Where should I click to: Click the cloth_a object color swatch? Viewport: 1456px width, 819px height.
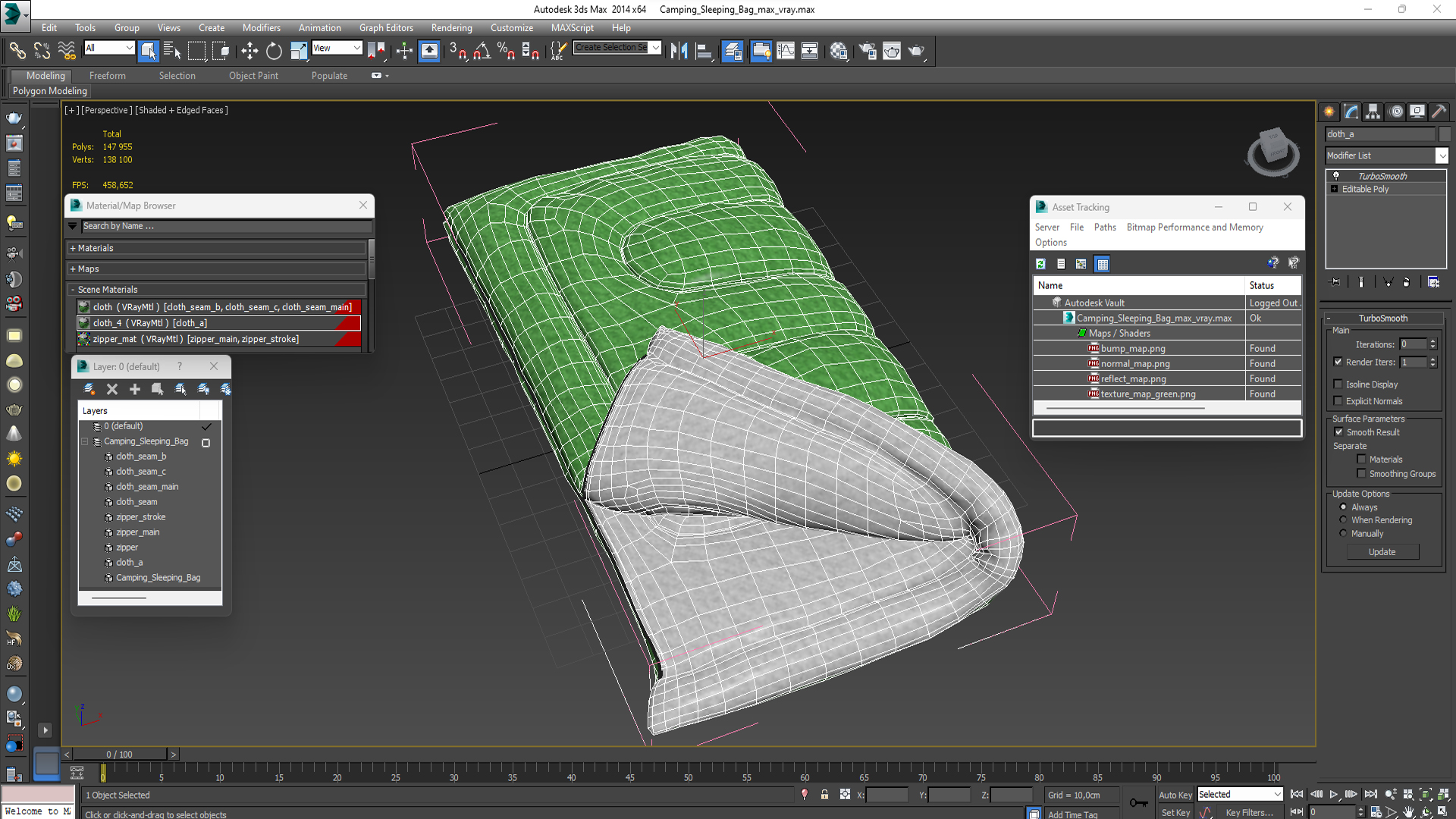(x=1445, y=134)
